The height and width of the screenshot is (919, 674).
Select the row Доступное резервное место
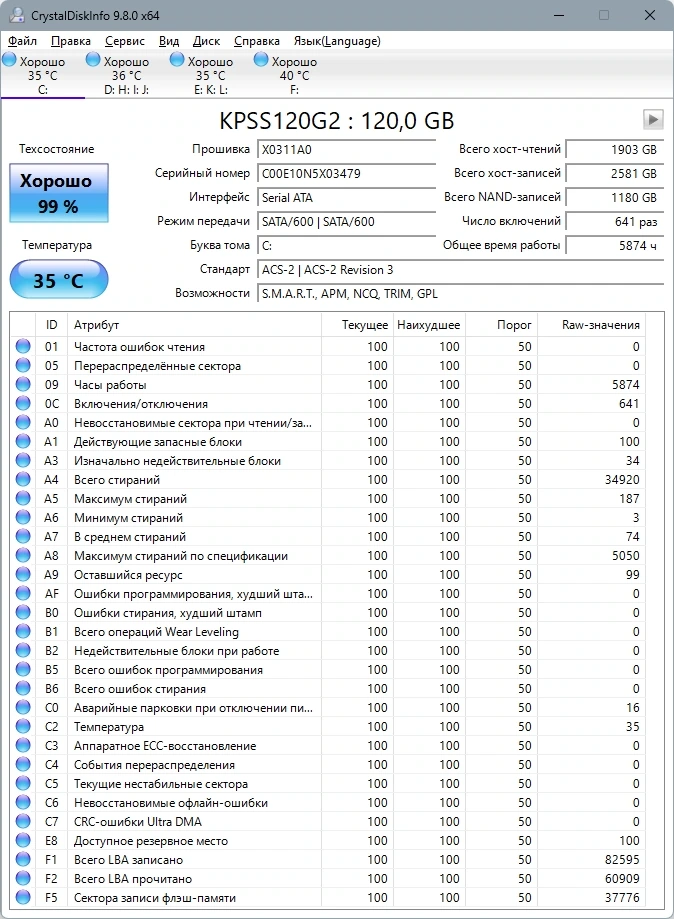328,840
